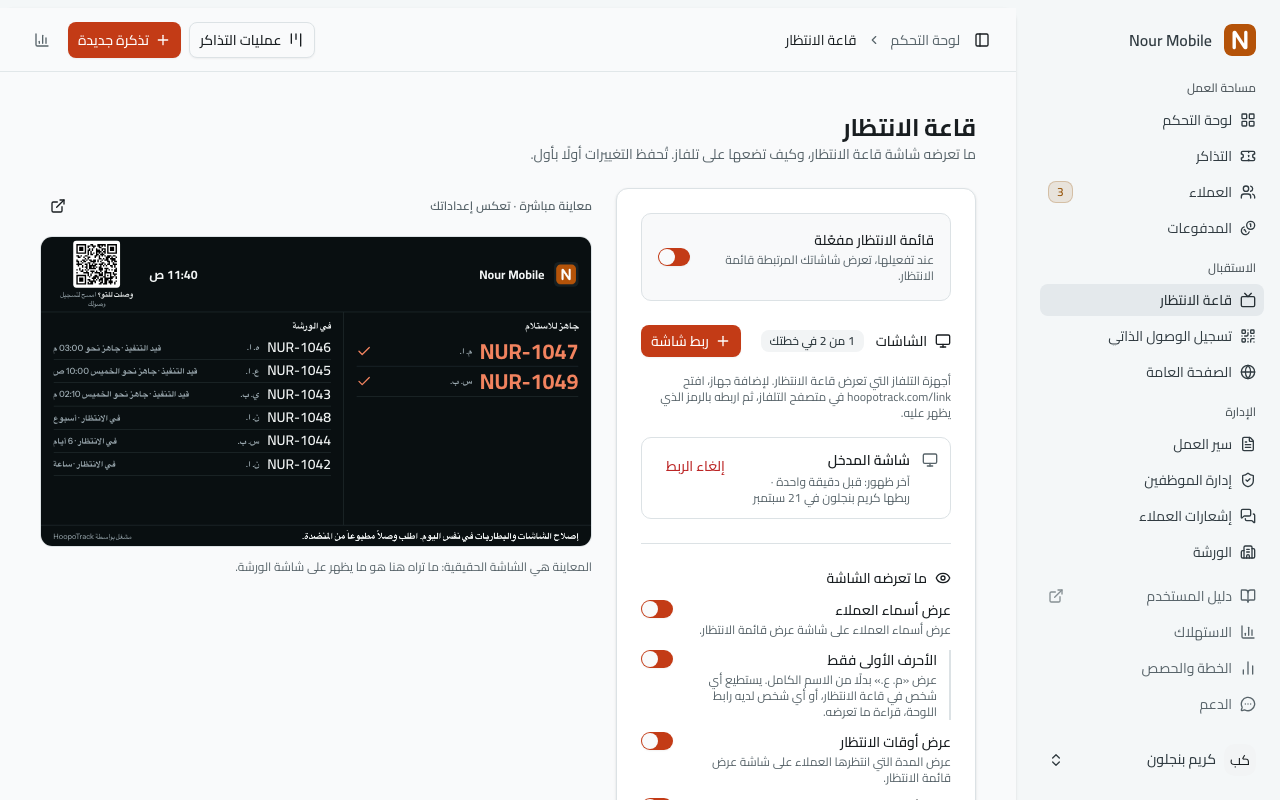1280x800 pixels.
Task: Click the globe icon for الصفحة العامة
Action: coord(1248,372)
